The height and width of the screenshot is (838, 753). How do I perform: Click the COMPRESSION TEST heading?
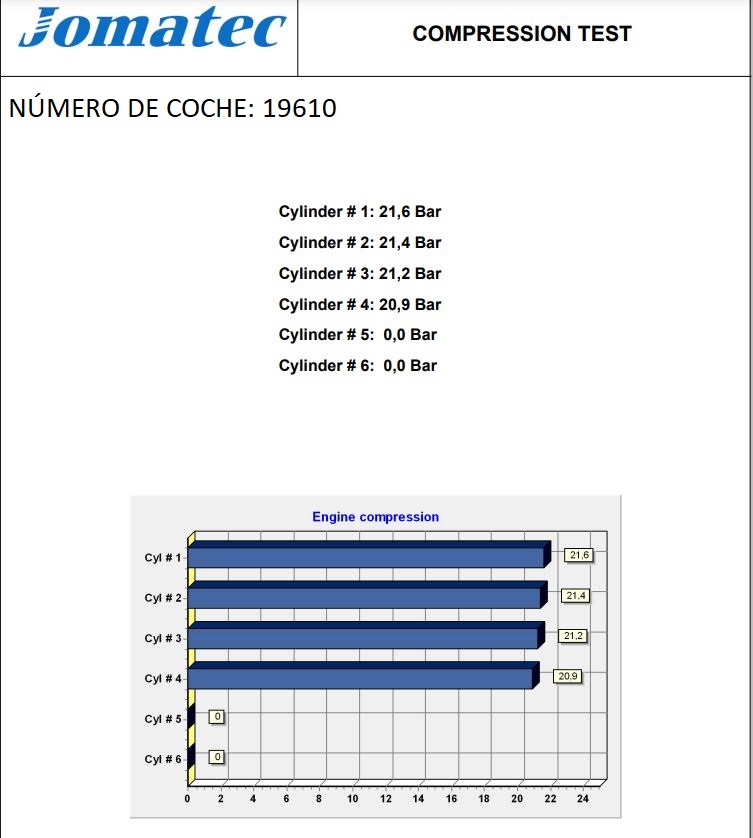pos(521,34)
